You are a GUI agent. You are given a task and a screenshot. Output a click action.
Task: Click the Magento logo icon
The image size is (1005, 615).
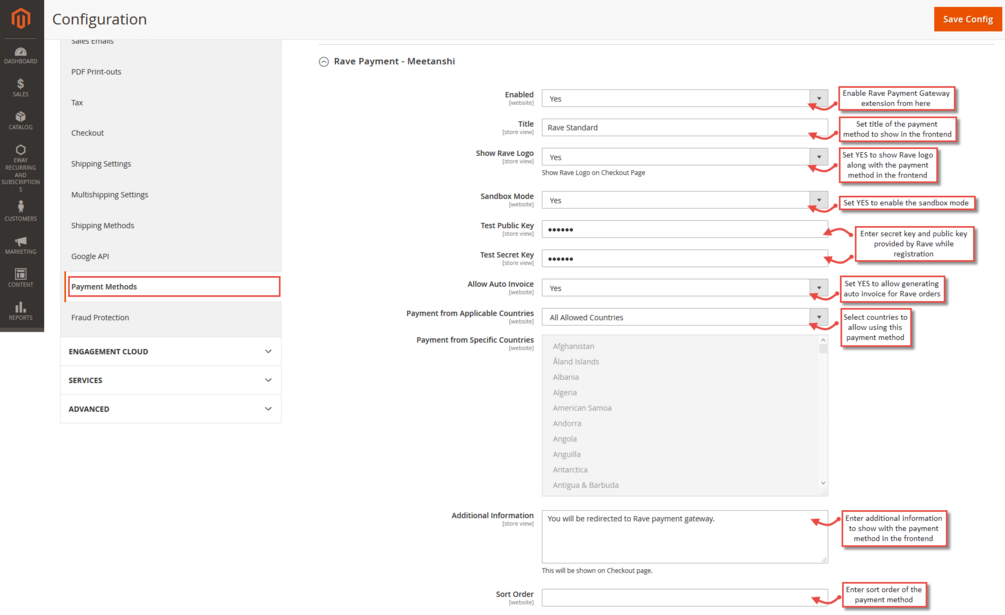point(21,19)
